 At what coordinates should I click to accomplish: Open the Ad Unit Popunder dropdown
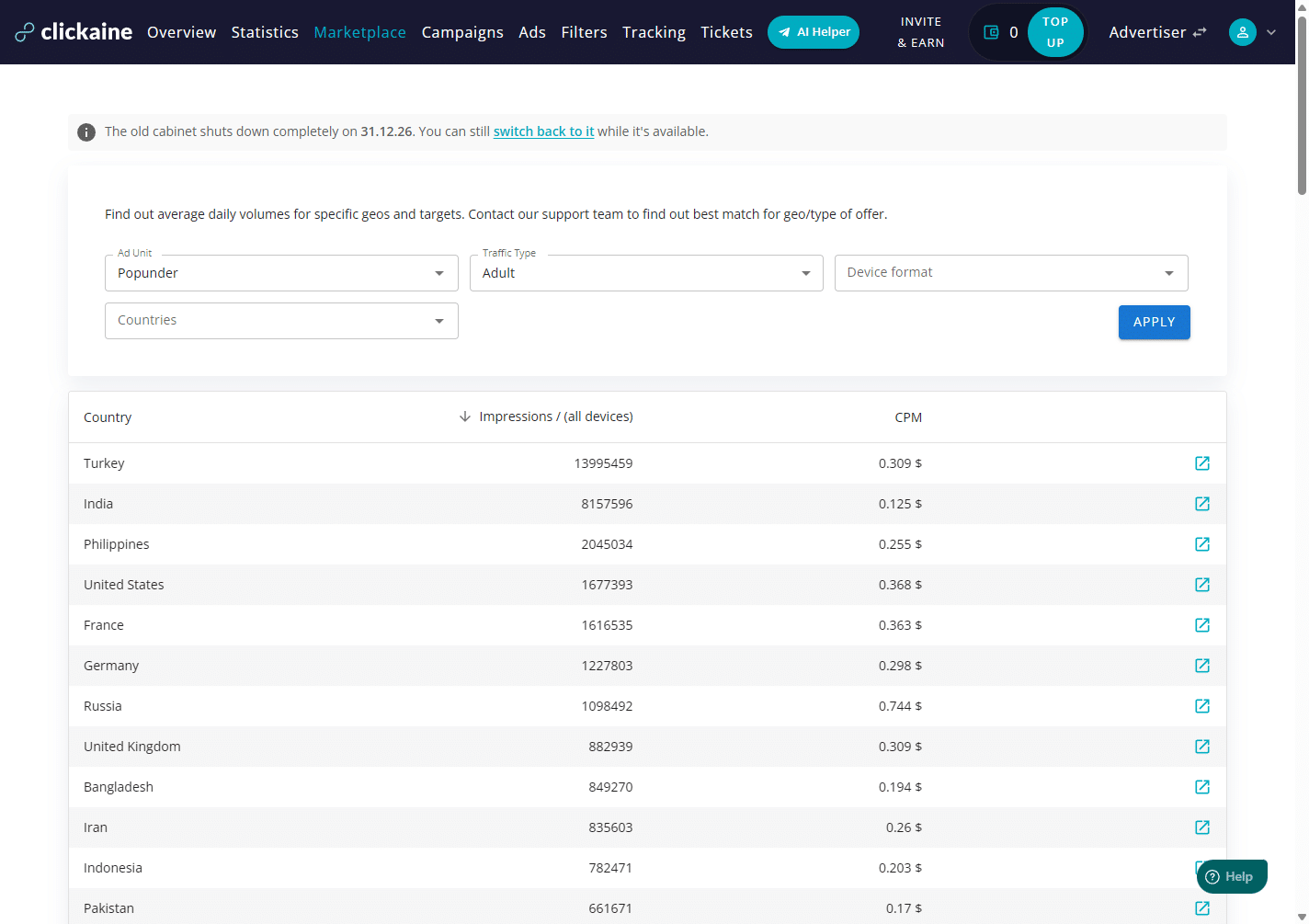(281, 273)
